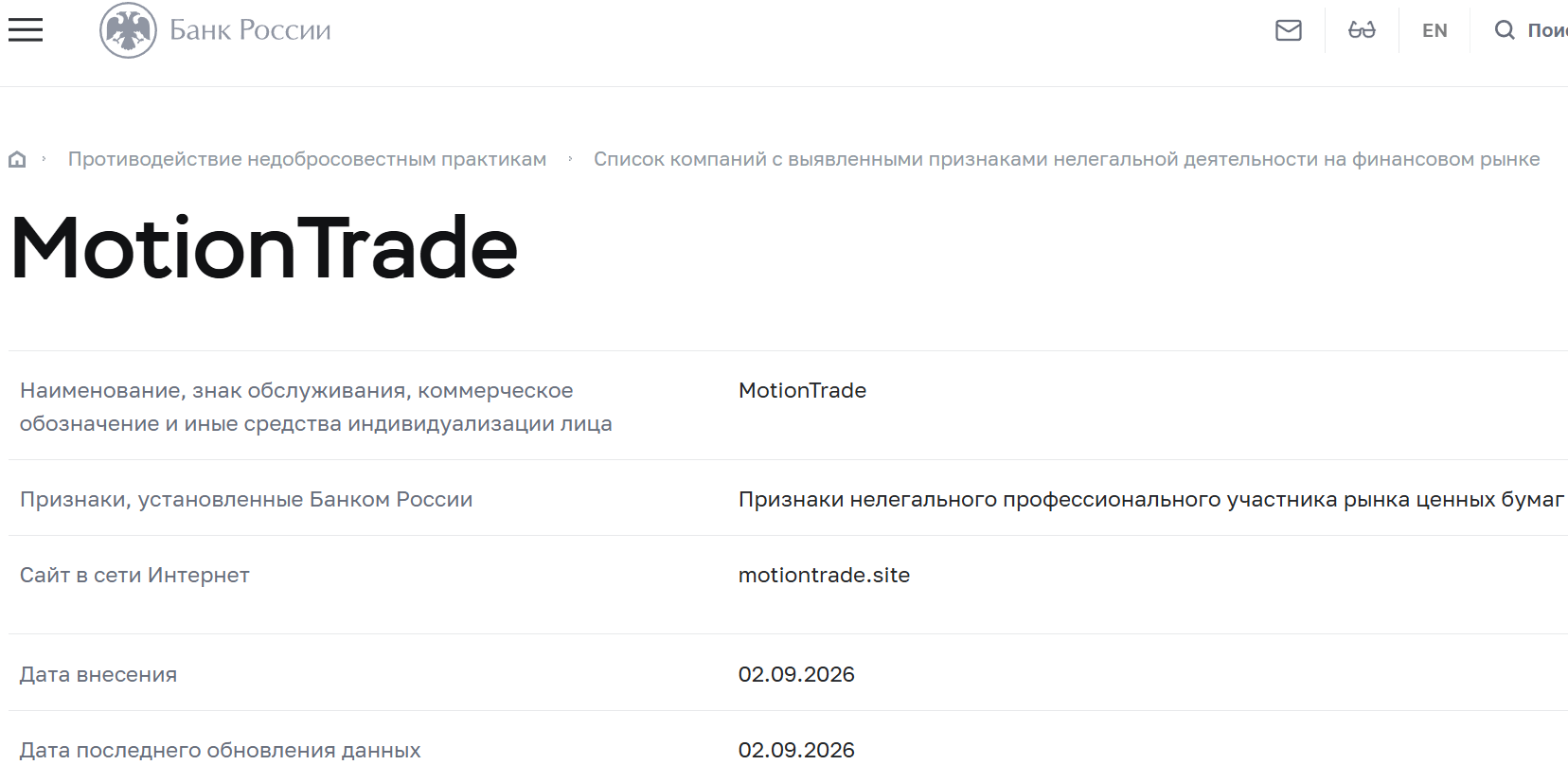Click the Наименование, знак обслуживания label
The width and height of the screenshot is (1568, 765).
coord(315,407)
